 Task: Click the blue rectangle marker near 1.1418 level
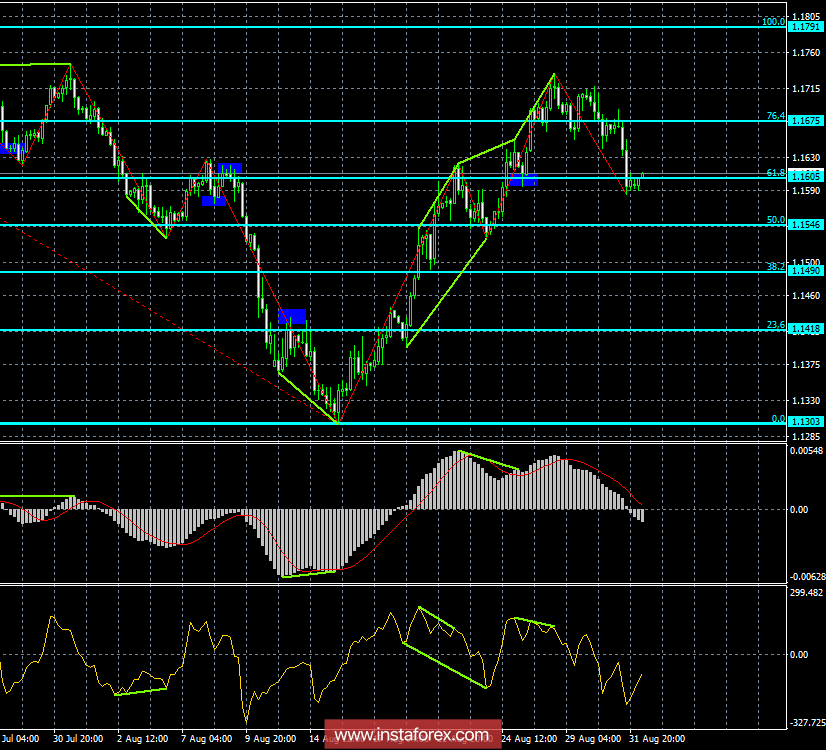pos(292,316)
